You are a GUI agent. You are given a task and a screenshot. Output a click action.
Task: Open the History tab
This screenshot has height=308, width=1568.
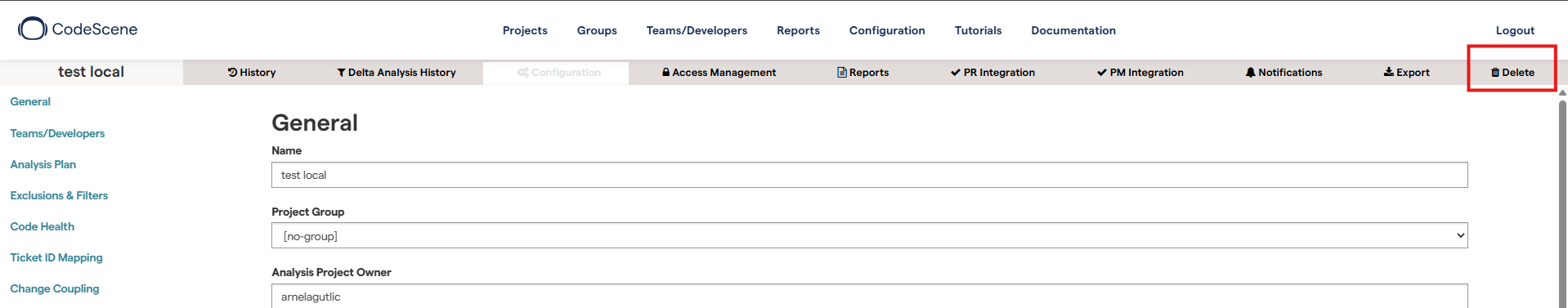252,73
